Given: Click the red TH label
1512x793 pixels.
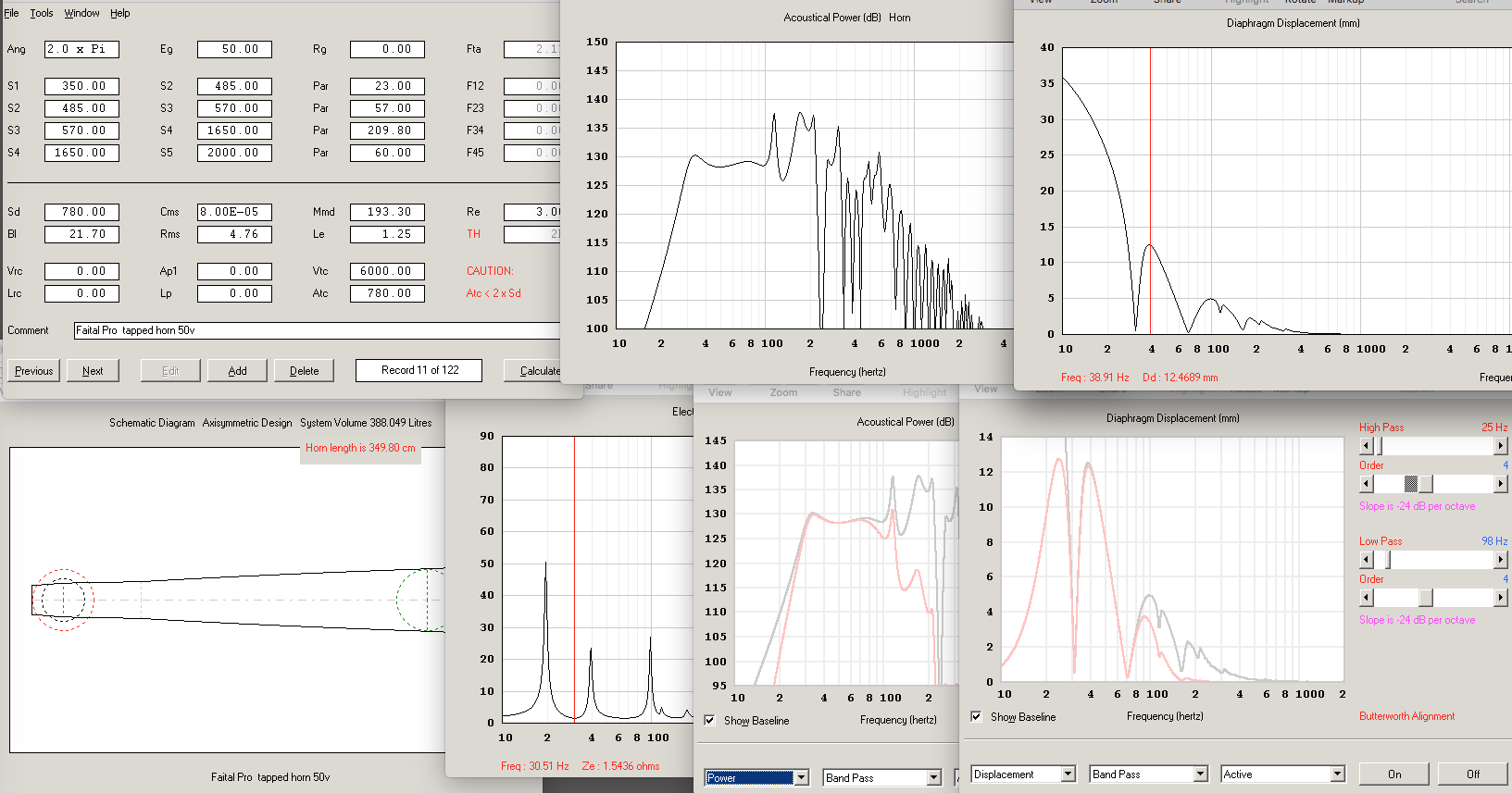Looking at the screenshot, I should point(473,234).
